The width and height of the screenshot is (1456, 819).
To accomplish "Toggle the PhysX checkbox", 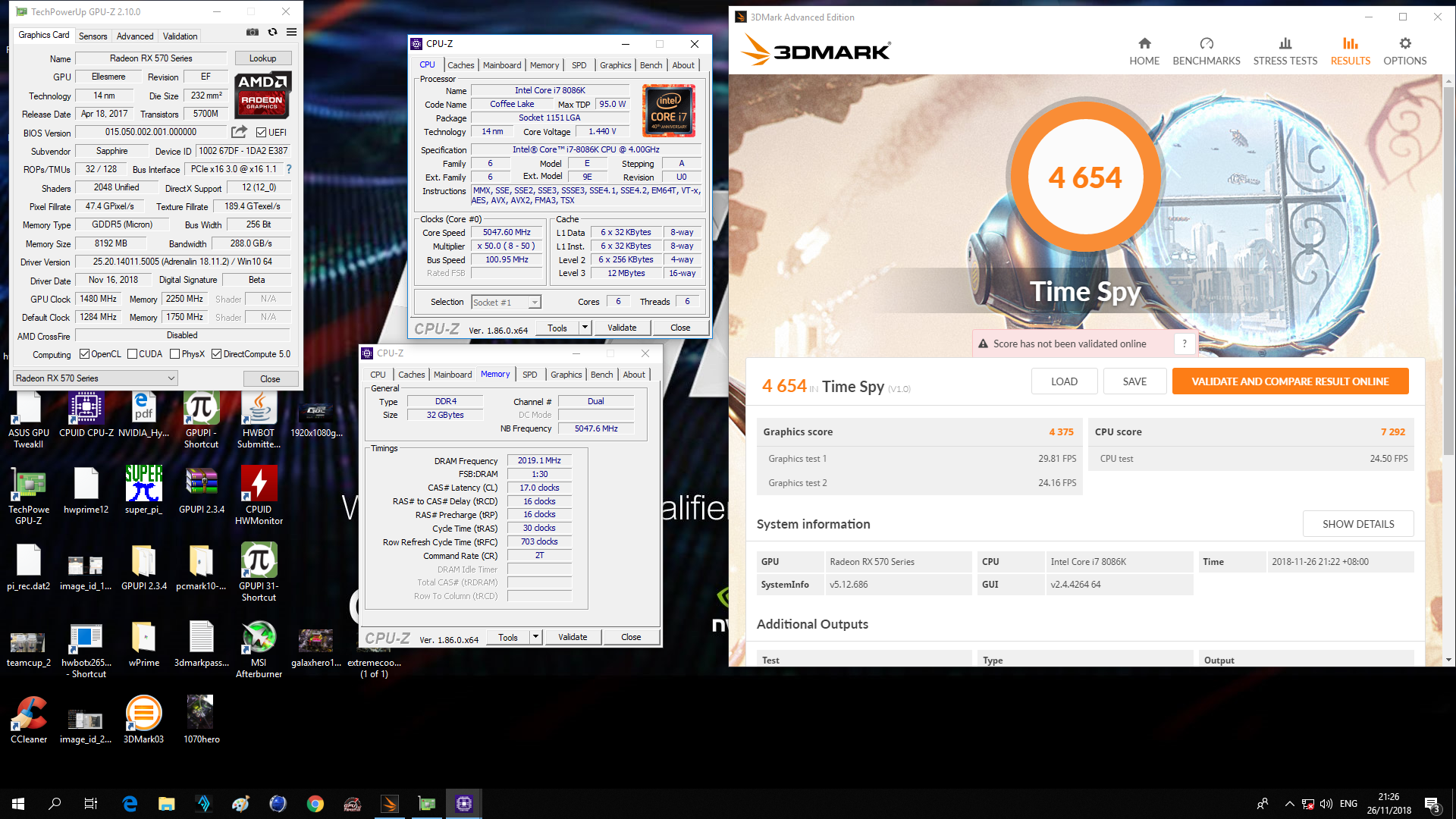I will point(175,354).
